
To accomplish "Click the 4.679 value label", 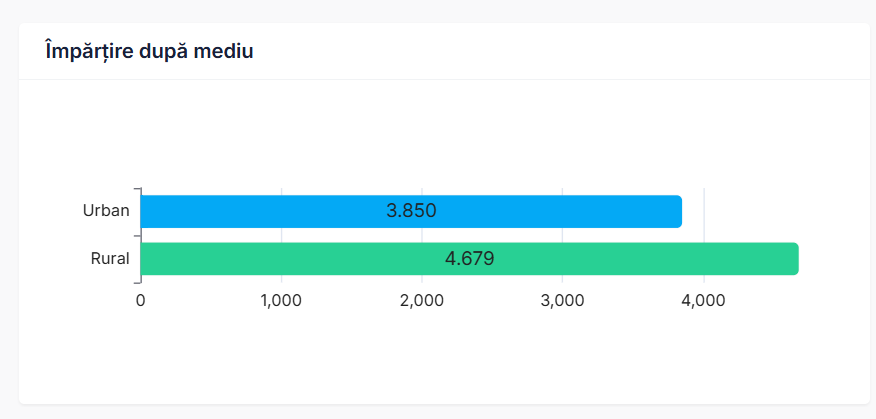I will pos(469,259).
